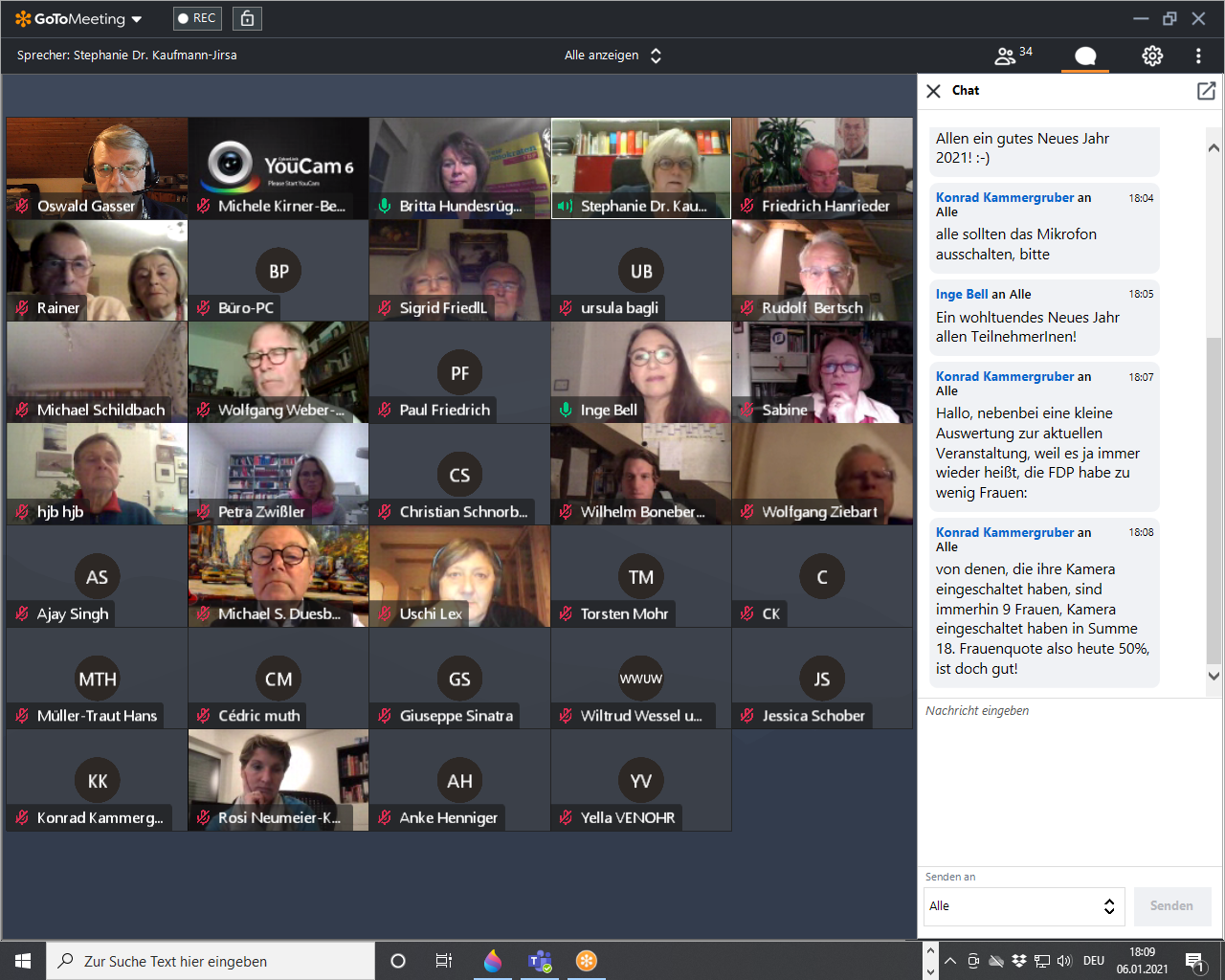
Task: Click Konrad Kammergruber's name in 18:08 message
Action: click(x=1005, y=532)
